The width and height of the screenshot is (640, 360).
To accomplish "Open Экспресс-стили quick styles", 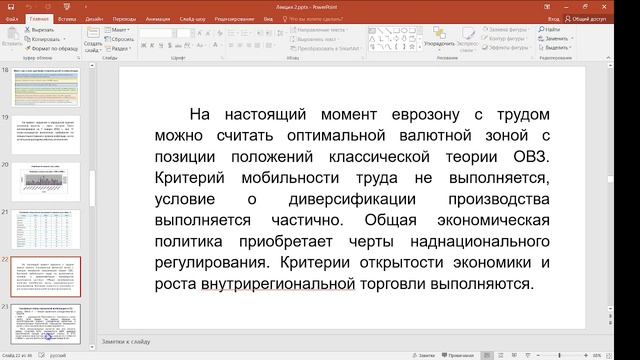I will tap(467, 40).
